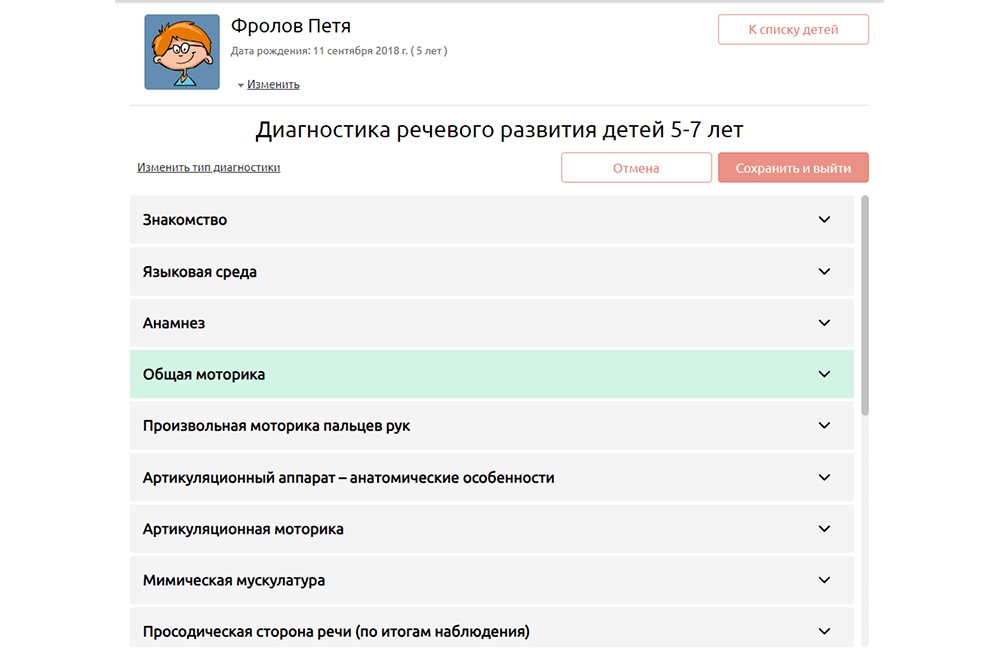Select the 'Артикуляционная моторика' section title
This screenshot has height=666, width=1000.
pyautogui.click(x=243, y=529)
